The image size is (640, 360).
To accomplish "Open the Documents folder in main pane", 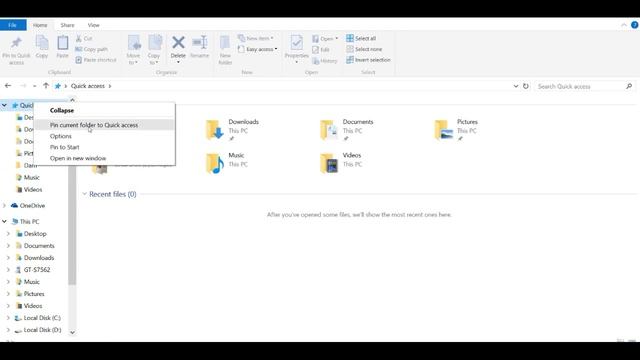I will coord(347,130).
